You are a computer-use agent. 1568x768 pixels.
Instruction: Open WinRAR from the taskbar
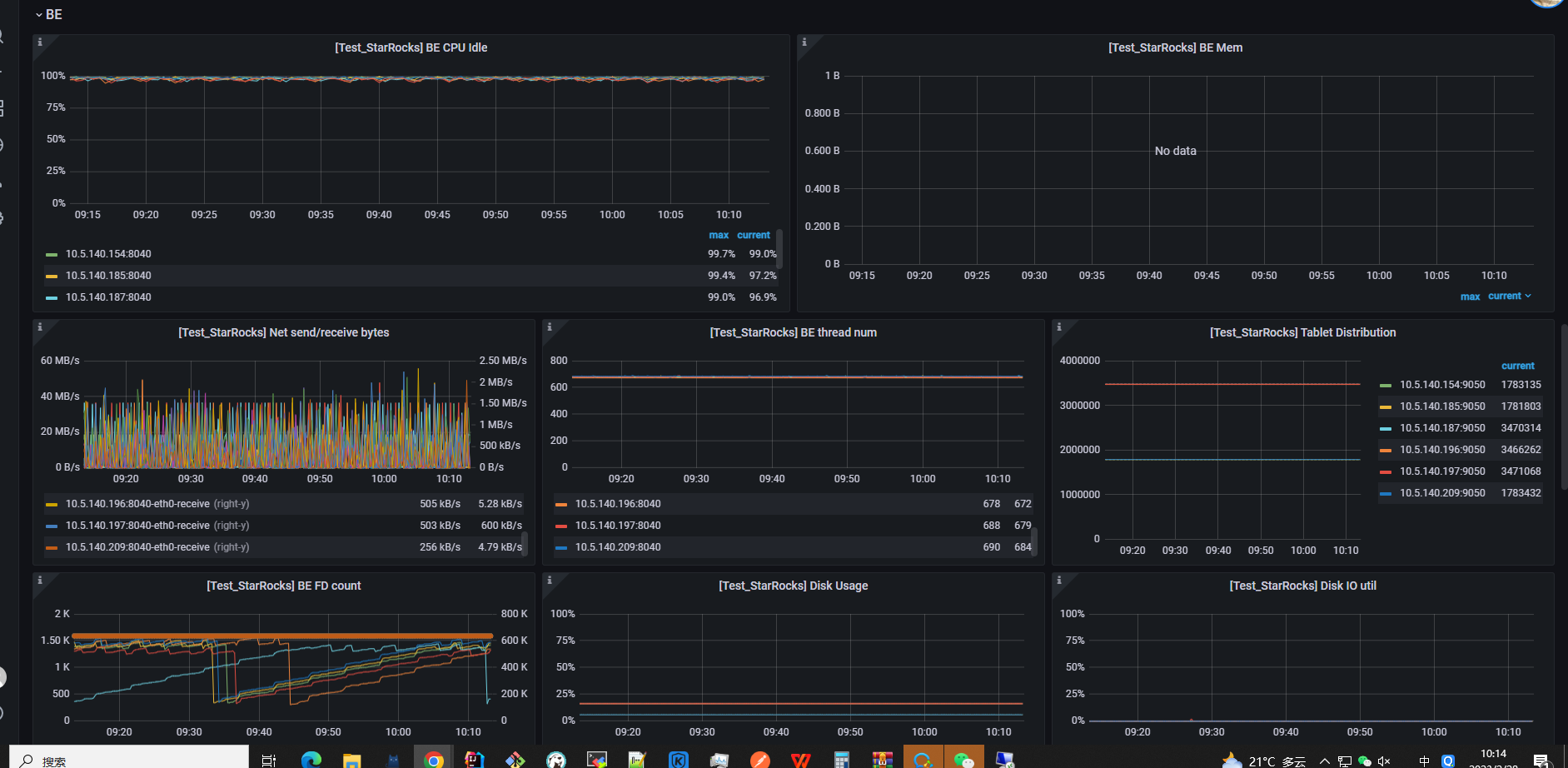882,760
